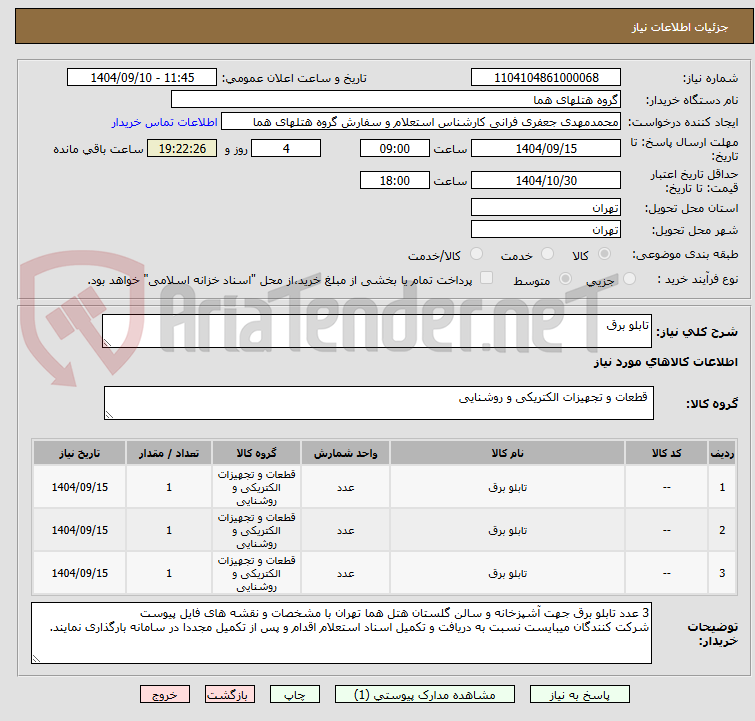Click the validity time field 18:00
755x721 pixels.
[x=394, y=180]
